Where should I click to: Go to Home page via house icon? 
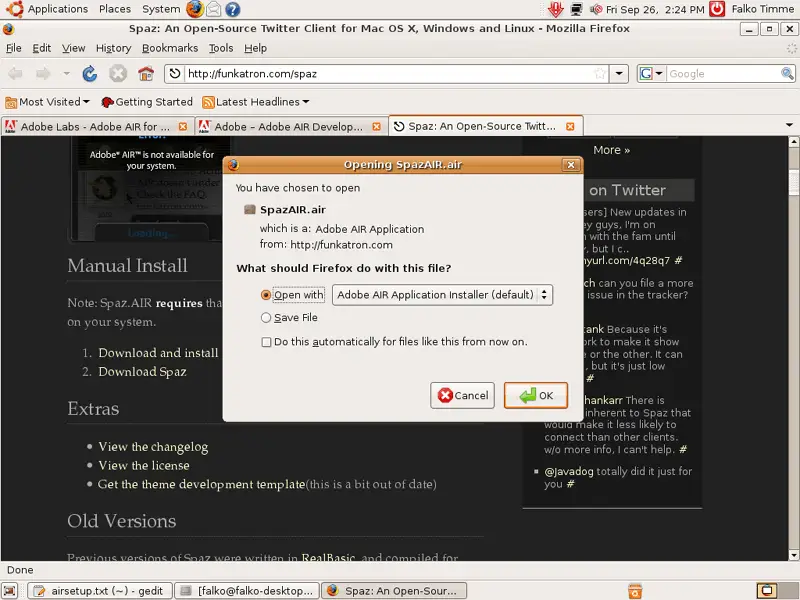click(146, 74)
